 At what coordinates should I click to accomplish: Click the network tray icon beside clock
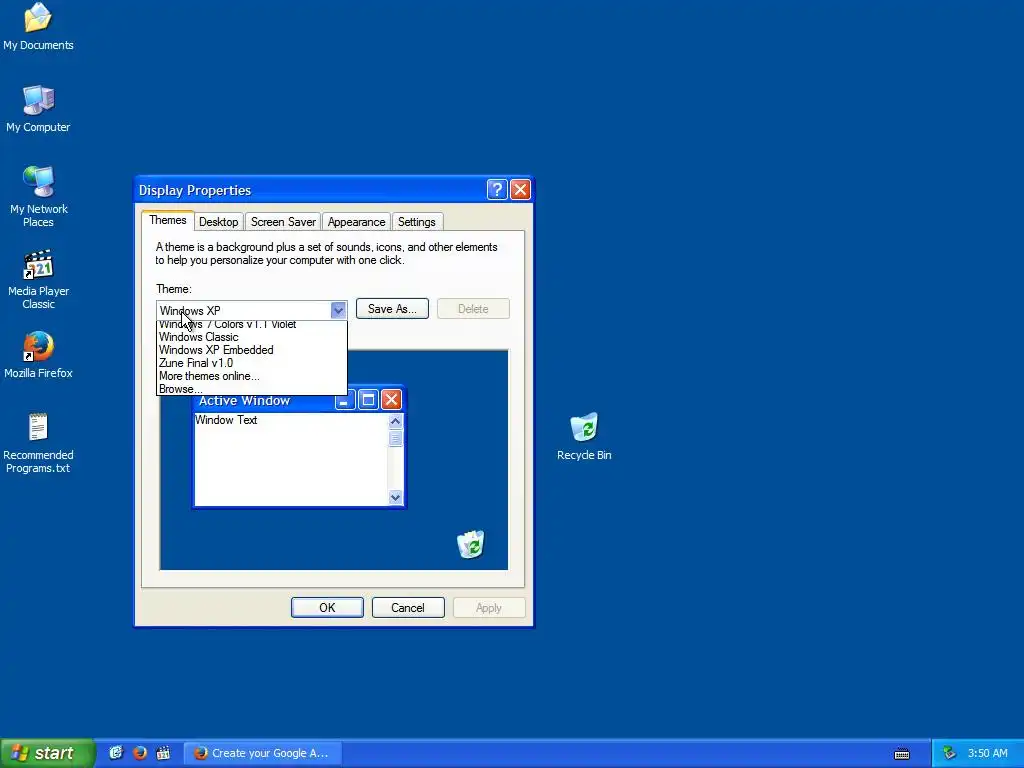click(x=949, y=753)
